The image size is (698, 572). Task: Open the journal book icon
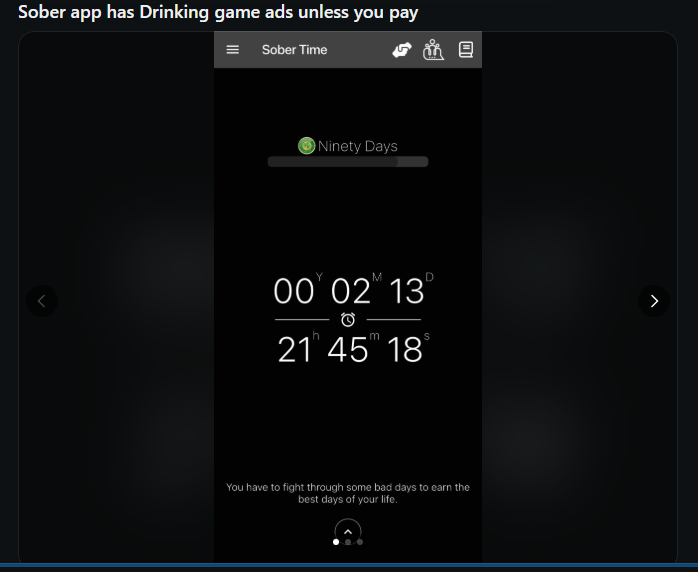(x=466, y=49)
